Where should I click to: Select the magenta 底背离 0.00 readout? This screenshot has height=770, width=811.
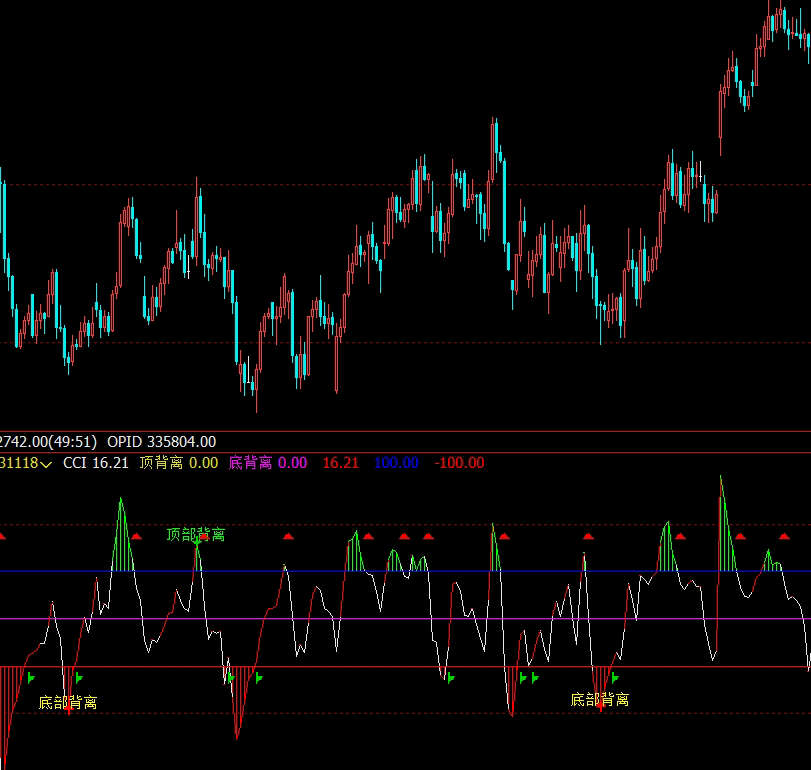[x=268, y=463]
